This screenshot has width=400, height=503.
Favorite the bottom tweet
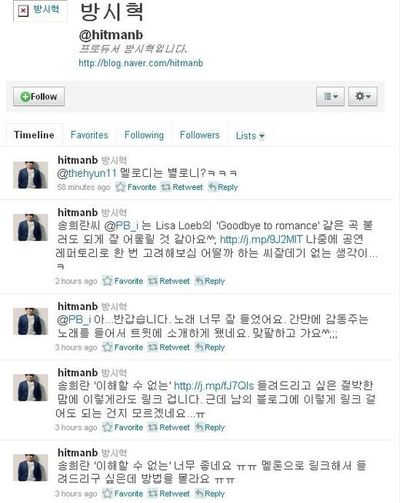(x=123, y=494)
